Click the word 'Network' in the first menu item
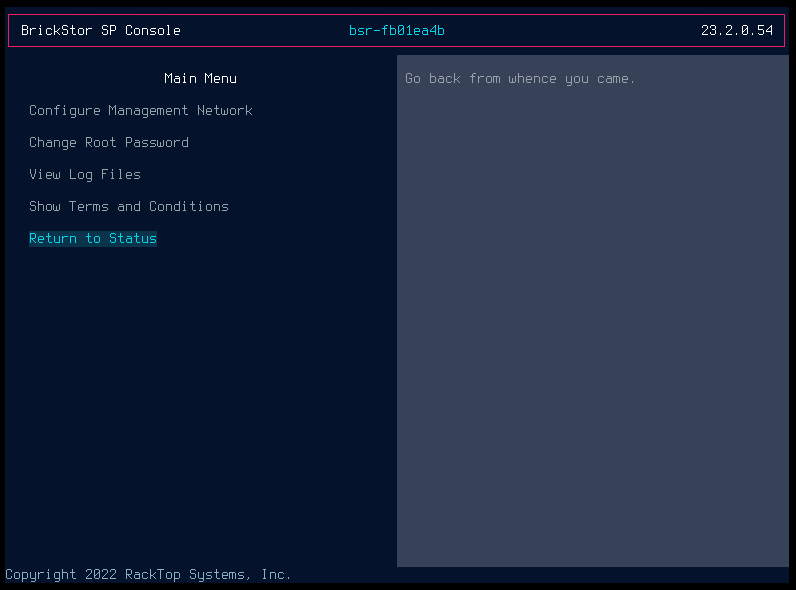This screenshot has width=796, height=590. pos(224,110)
